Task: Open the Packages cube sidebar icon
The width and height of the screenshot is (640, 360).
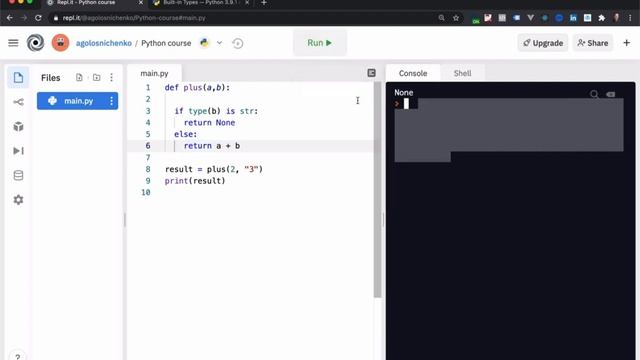Action: click(x=18, y=127)
